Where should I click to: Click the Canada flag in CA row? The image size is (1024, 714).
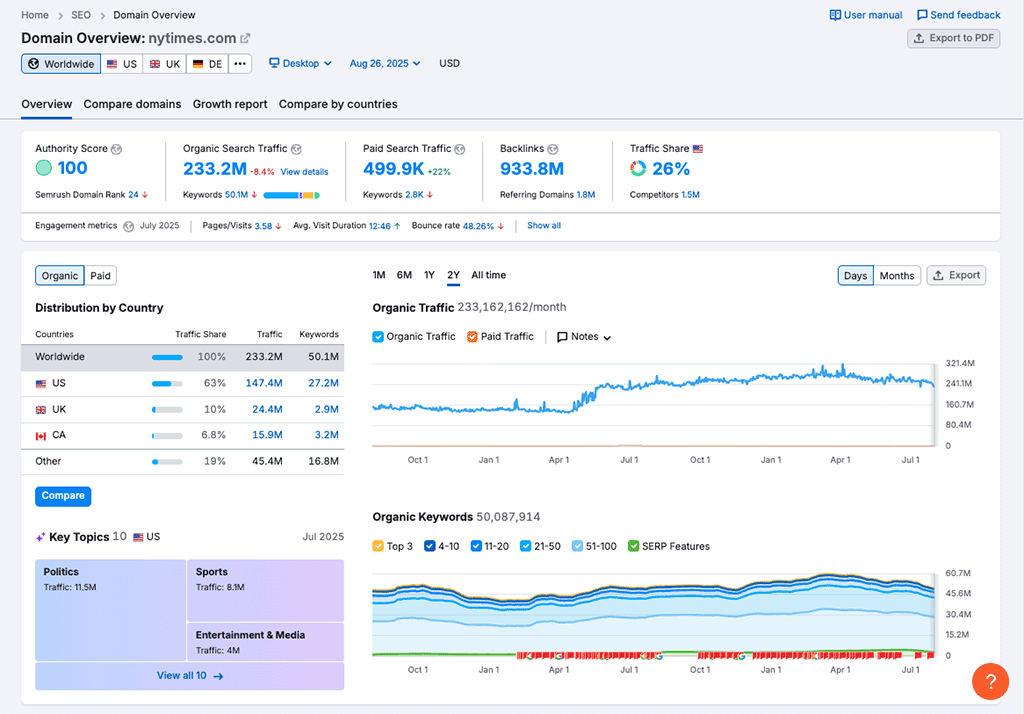coord(40,436)
